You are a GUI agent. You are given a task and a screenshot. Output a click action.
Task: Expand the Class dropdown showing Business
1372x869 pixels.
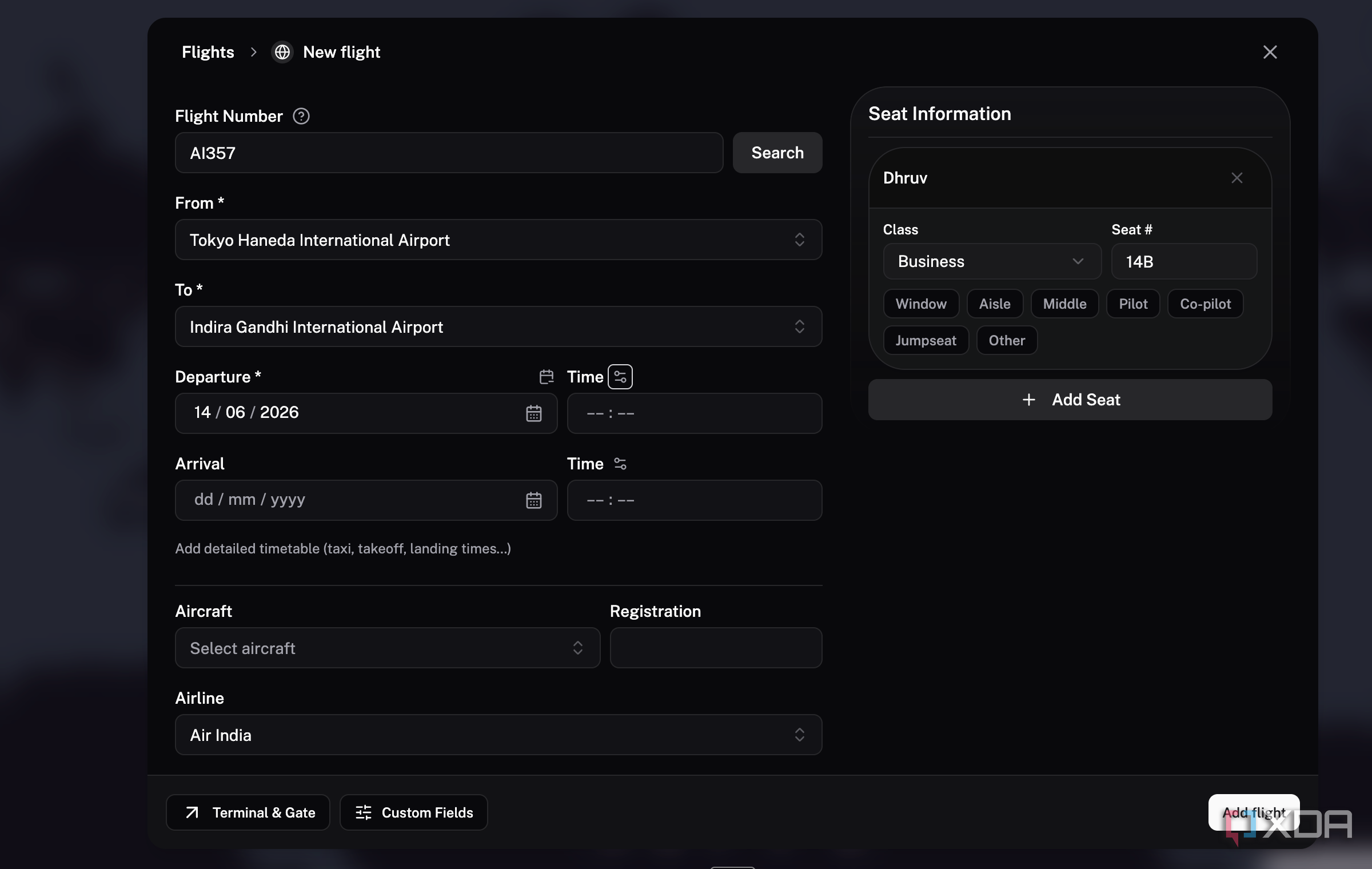coord(992,261)
